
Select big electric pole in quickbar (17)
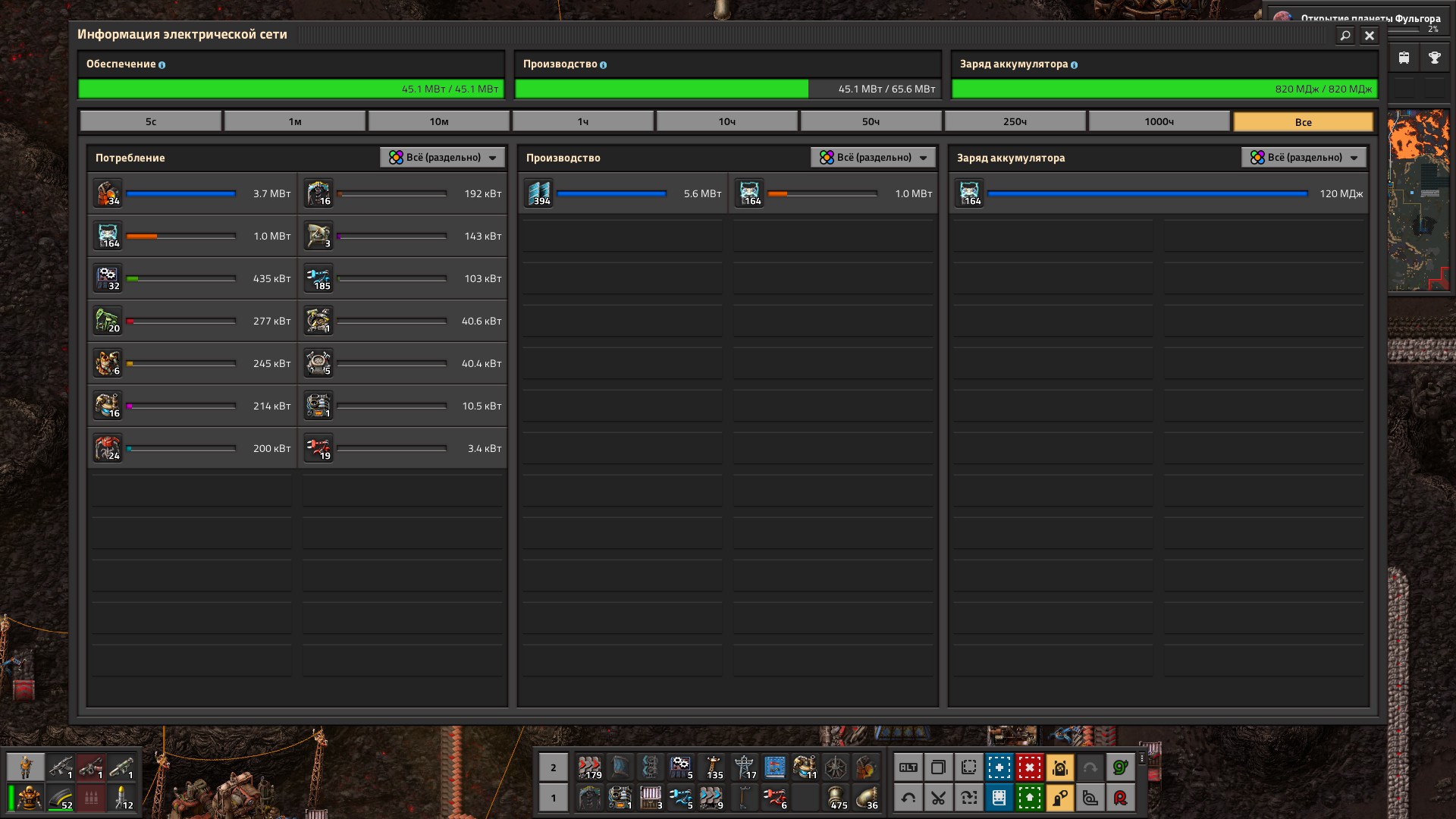click(x=745, y=767)
